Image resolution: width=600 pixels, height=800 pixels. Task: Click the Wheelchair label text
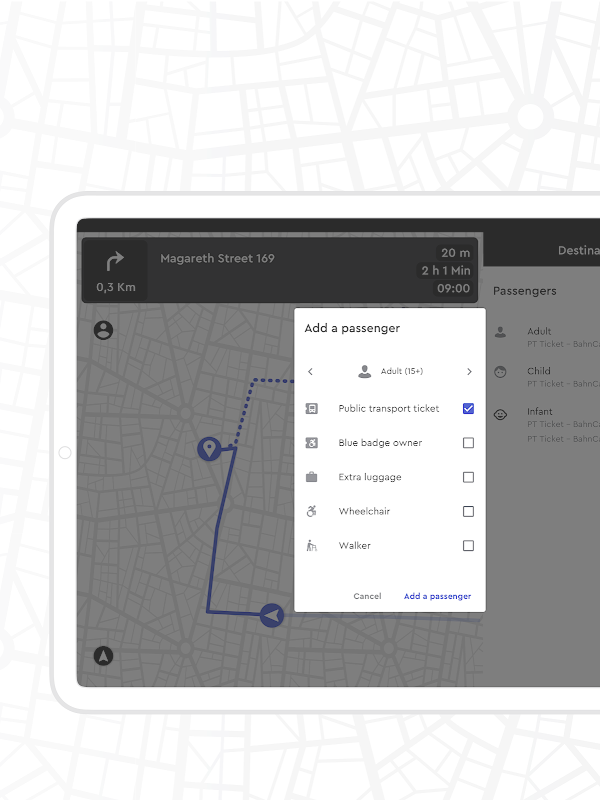click(364, 511)
